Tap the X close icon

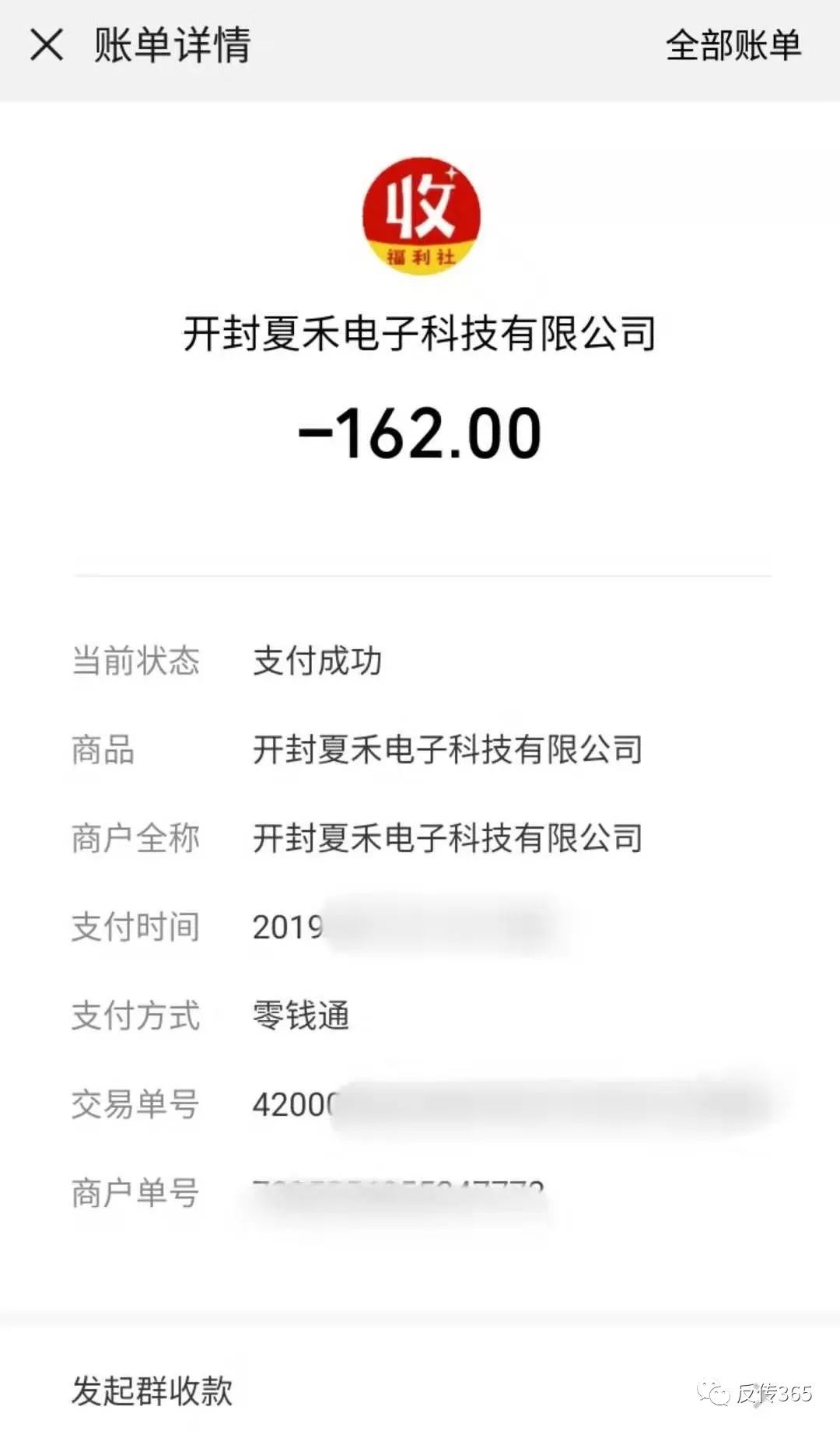point(47,45)
